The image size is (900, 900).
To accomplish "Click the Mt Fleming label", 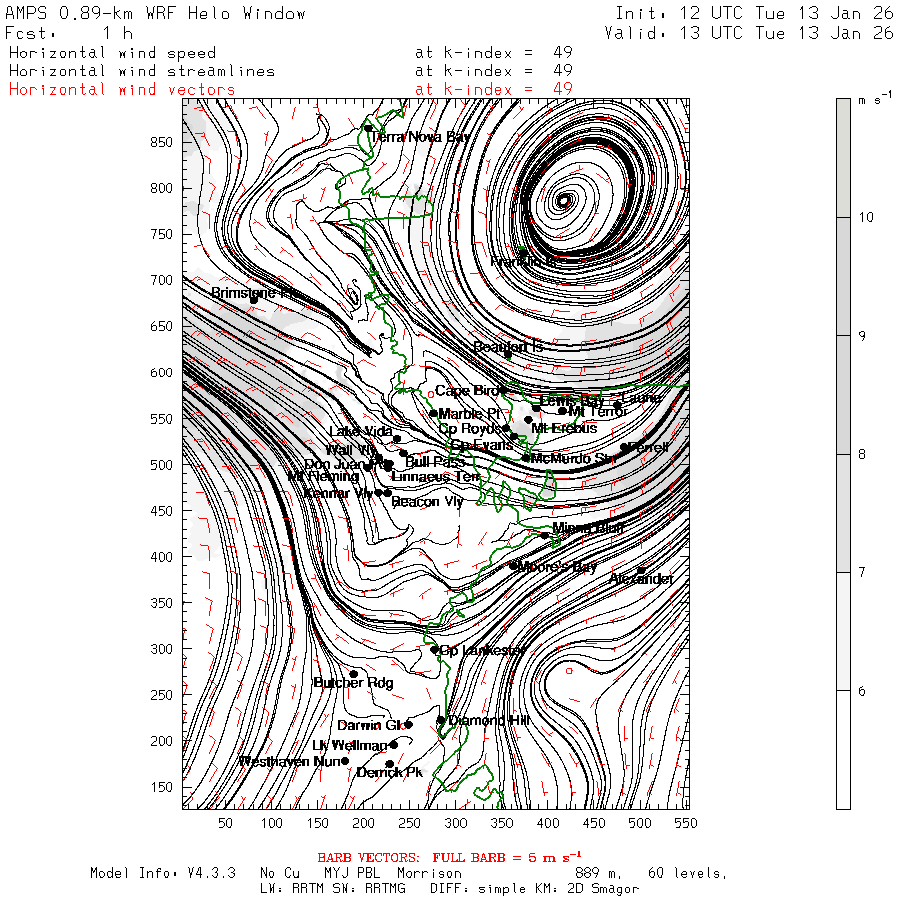I will [x=323, y=476].
